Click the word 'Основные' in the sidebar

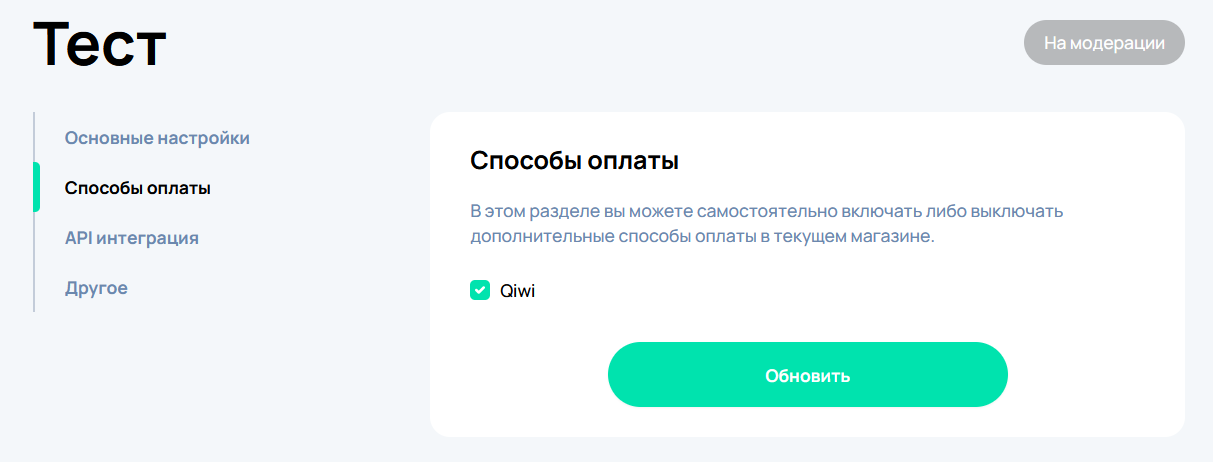pyautogui.click(x=109, y=138)
